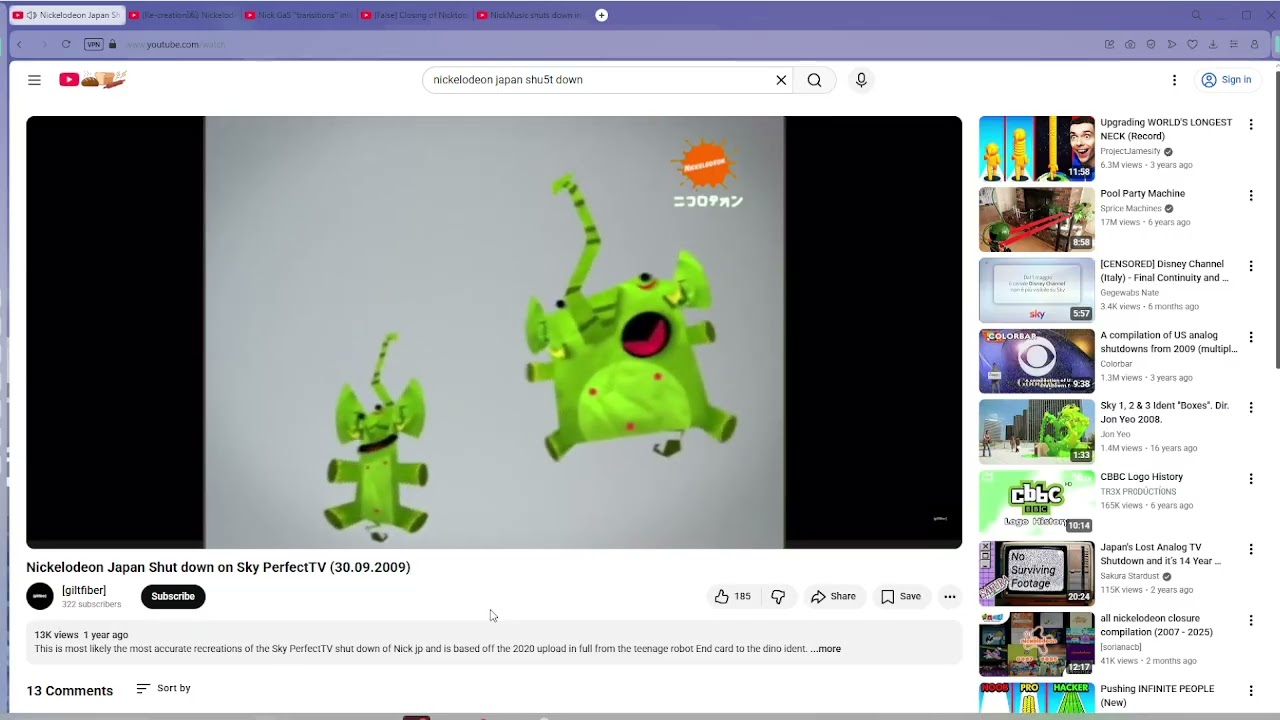1280x720 pixels.
Task: Open options menu for 'Upgrading WORLD'S LONGEST NECK'
Action: (1251, 125)
